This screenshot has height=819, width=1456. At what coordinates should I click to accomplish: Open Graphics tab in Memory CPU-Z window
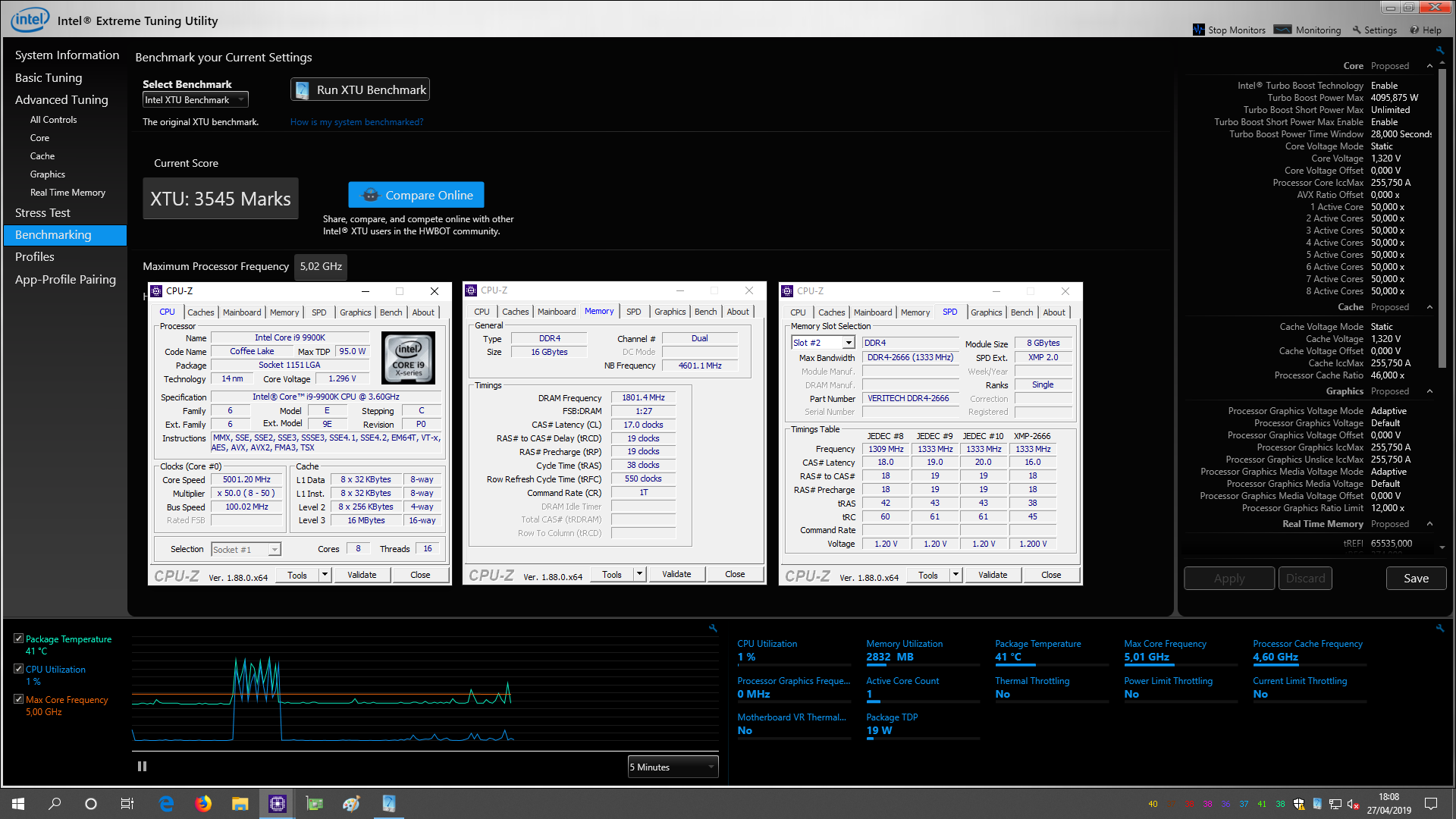click(x=670, y=312)
